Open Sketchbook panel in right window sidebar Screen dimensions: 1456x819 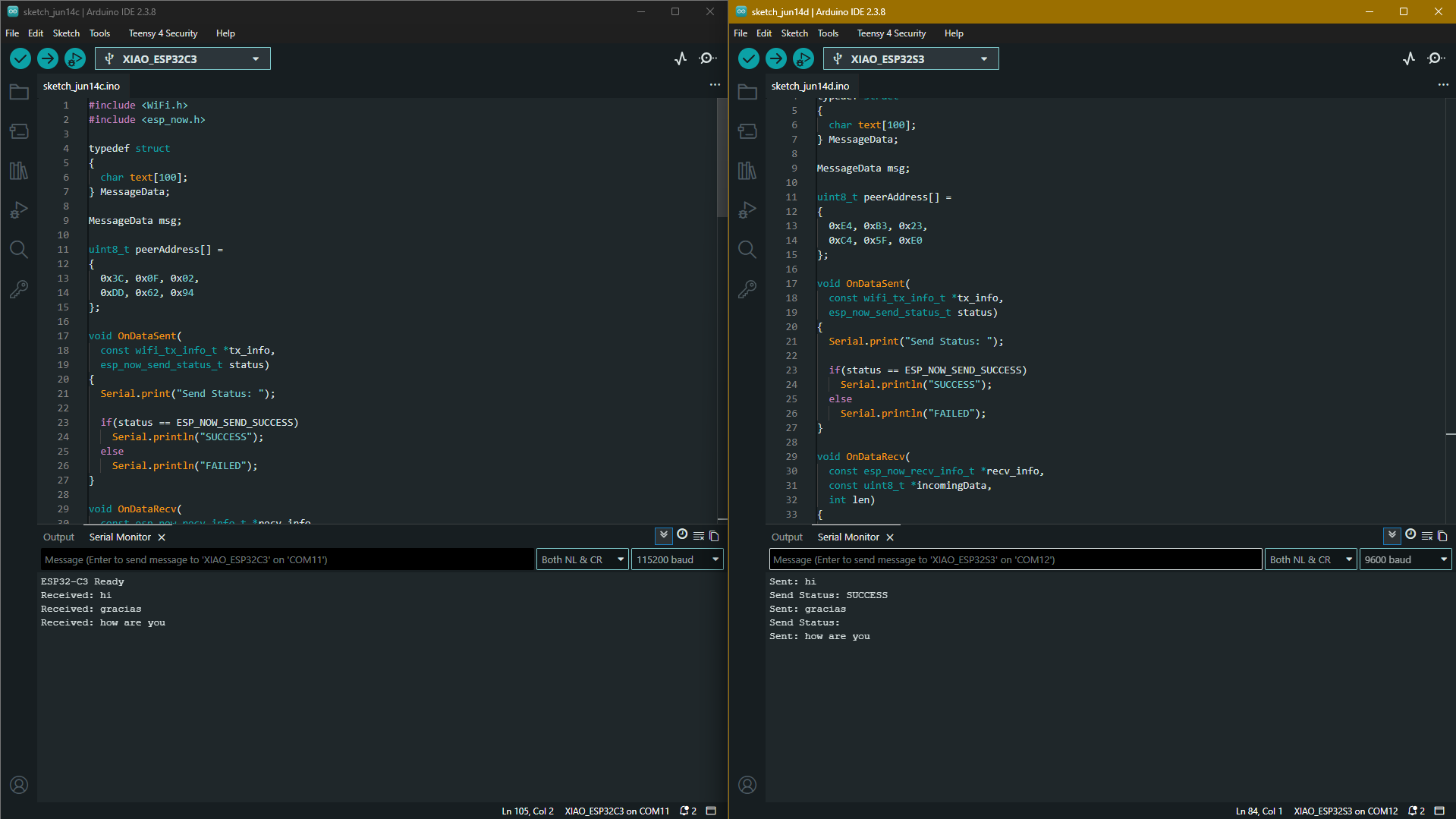747,92
